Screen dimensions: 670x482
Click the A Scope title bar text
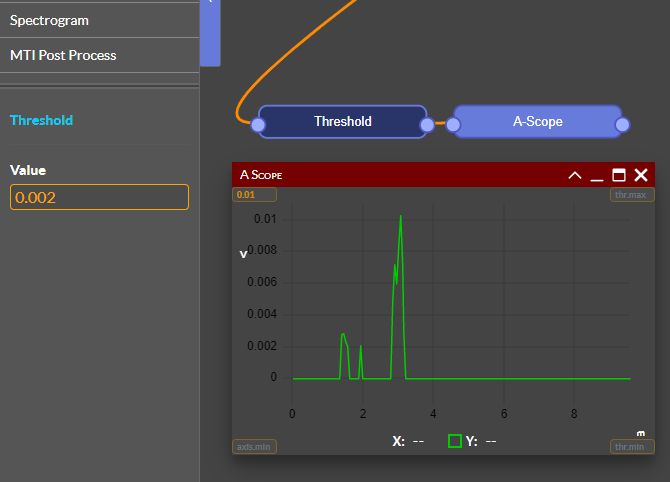coord(261,175)
